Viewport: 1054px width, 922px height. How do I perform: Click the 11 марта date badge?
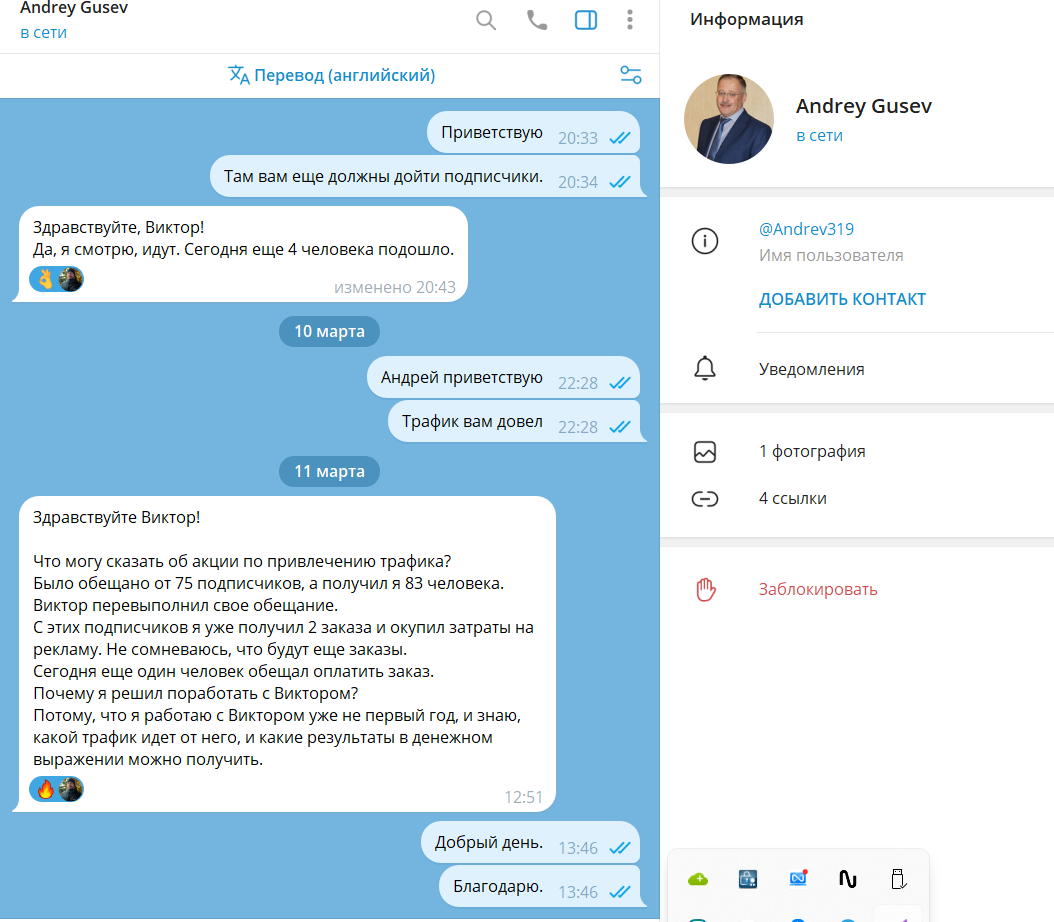pyautogui.click(x=329, y=472)
